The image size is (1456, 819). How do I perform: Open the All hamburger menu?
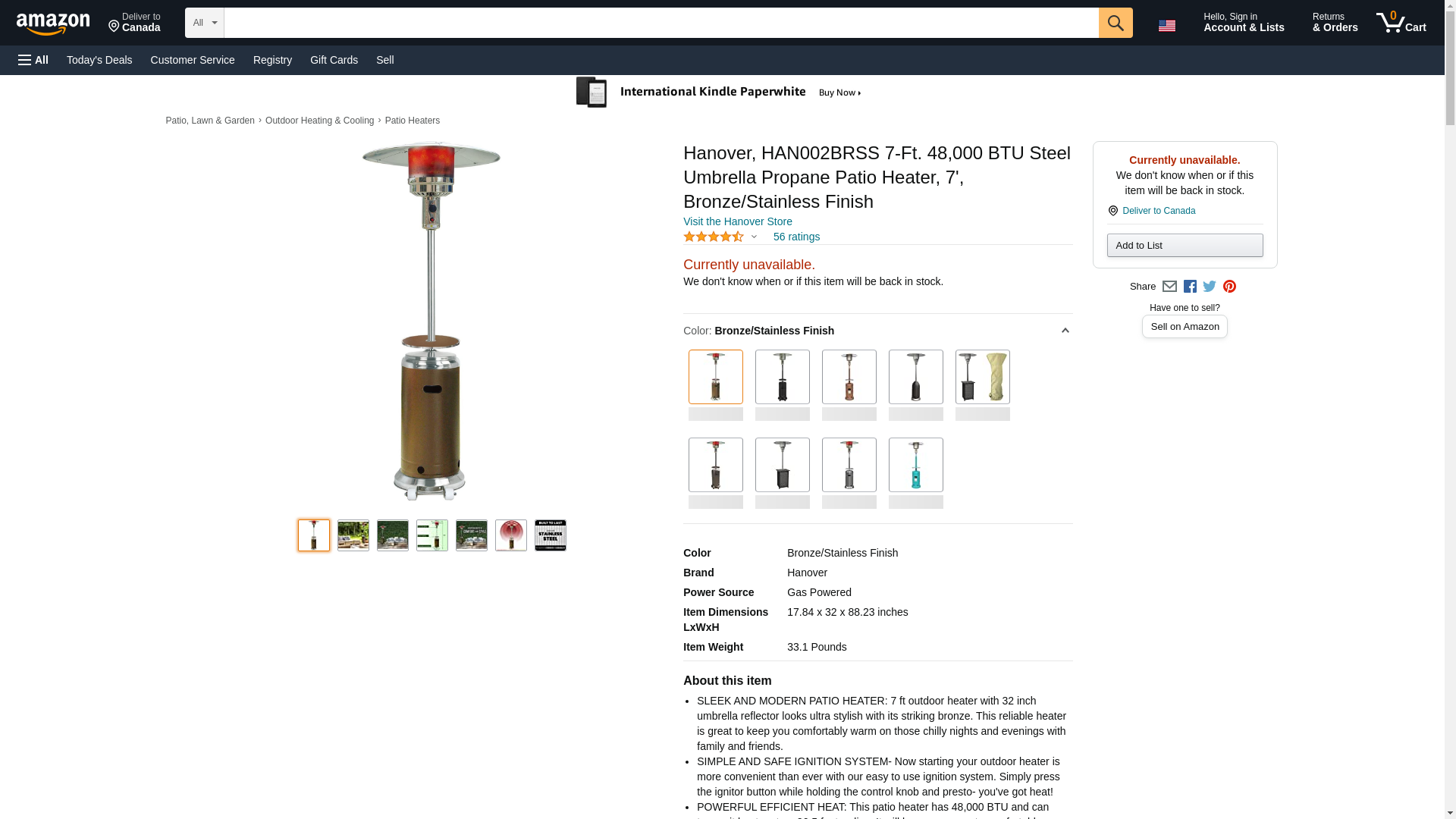coord(33,60)
